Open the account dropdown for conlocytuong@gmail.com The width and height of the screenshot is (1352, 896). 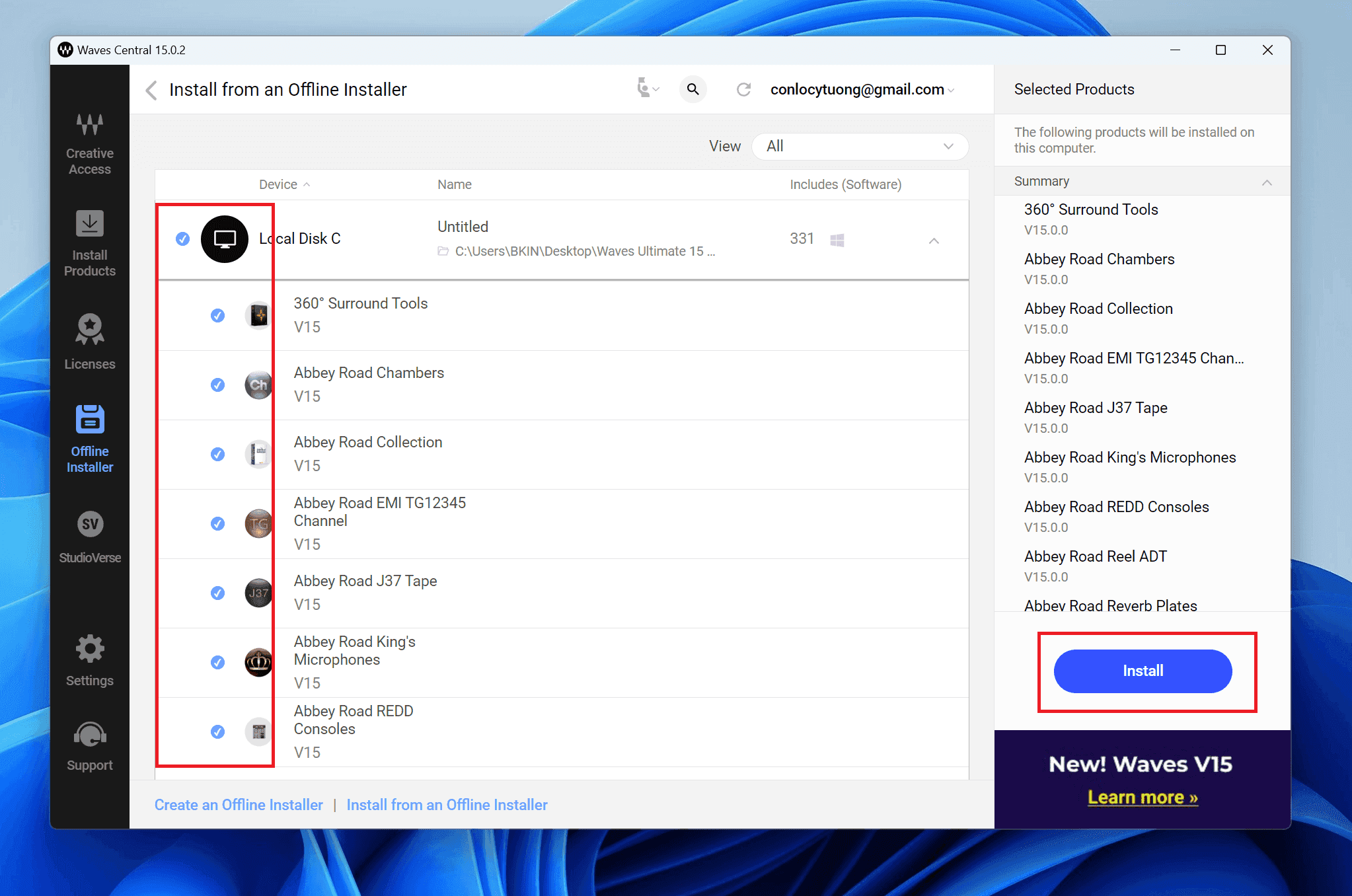(x=950, y=89)
